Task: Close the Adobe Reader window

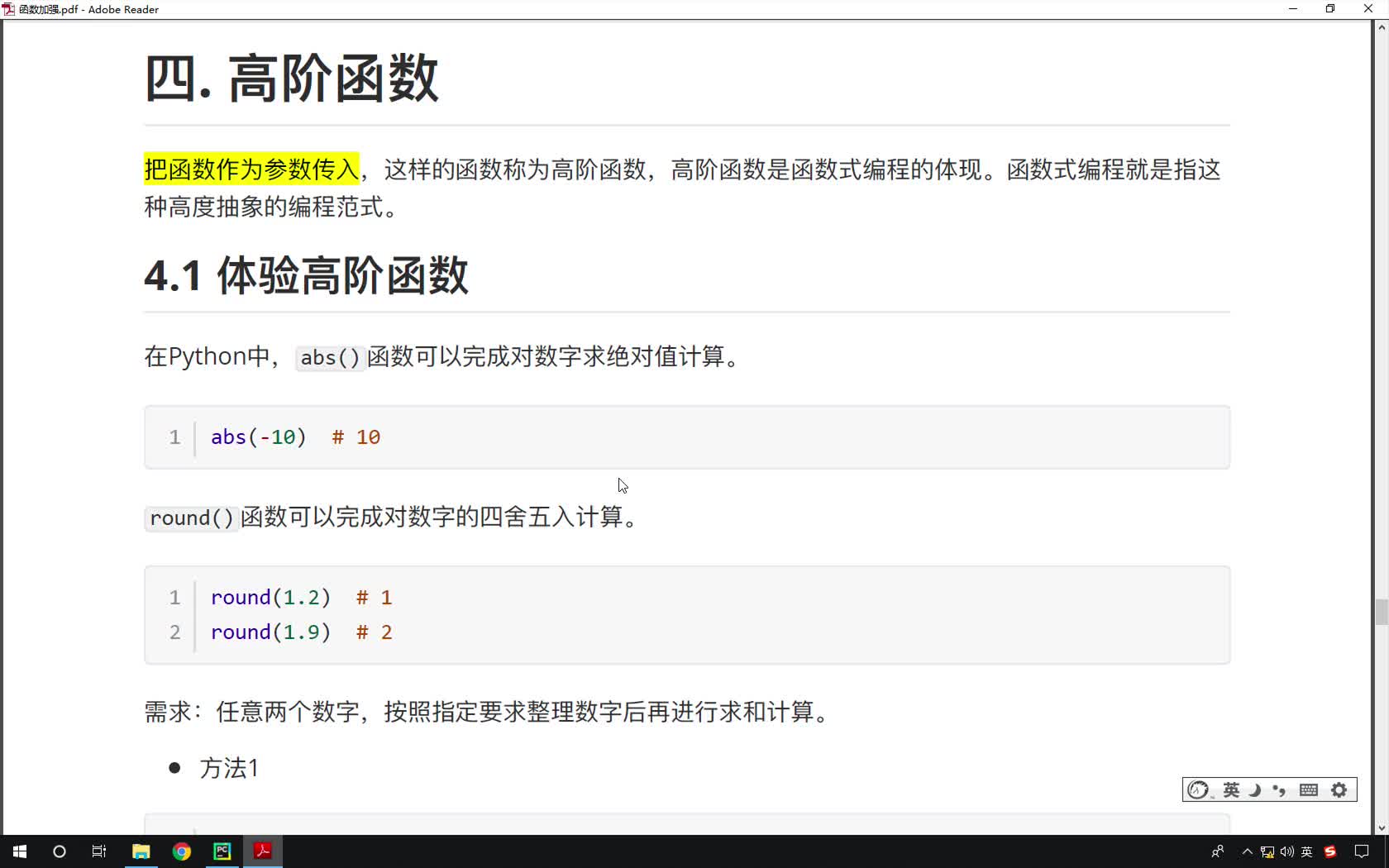Action: 1368,9
